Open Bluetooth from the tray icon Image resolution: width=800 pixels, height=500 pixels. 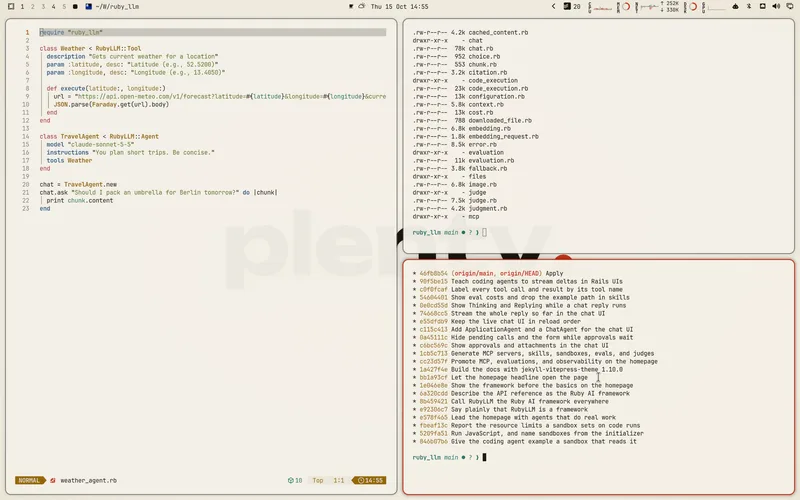749,7
